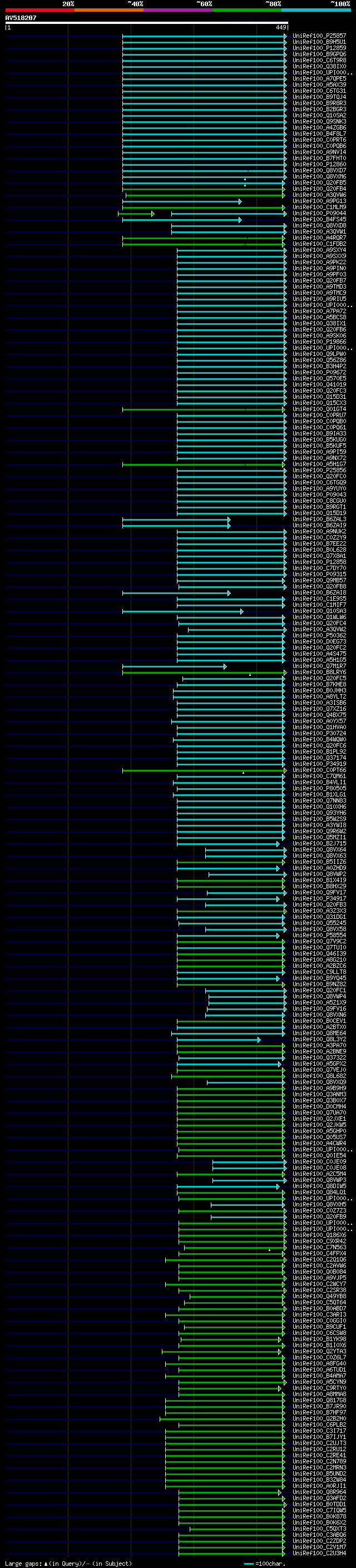Select the UniRef100_A9NUK2 label

(319, 531)
